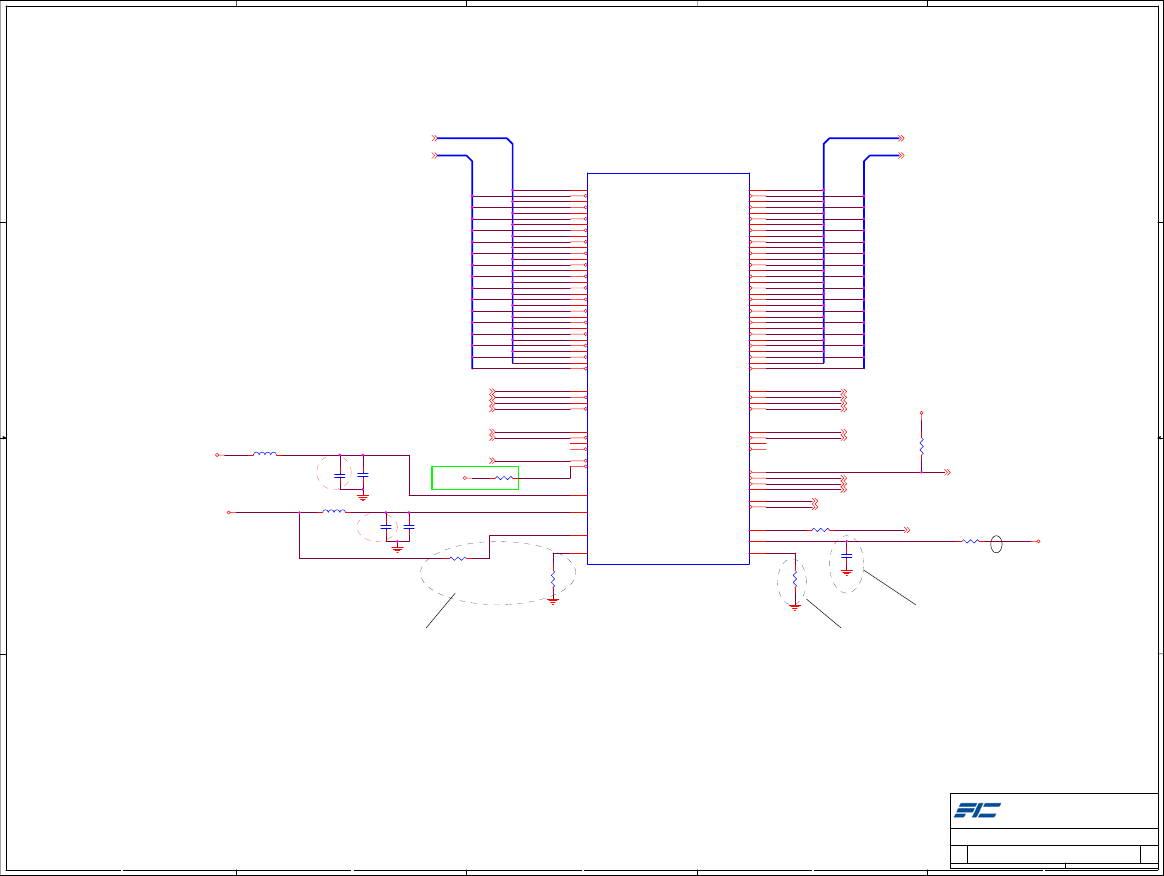The height and width of the screenshot is (876, 1164).
Task: Select the capacitor in the lower pink dashed circle
Action: (385, 527)
